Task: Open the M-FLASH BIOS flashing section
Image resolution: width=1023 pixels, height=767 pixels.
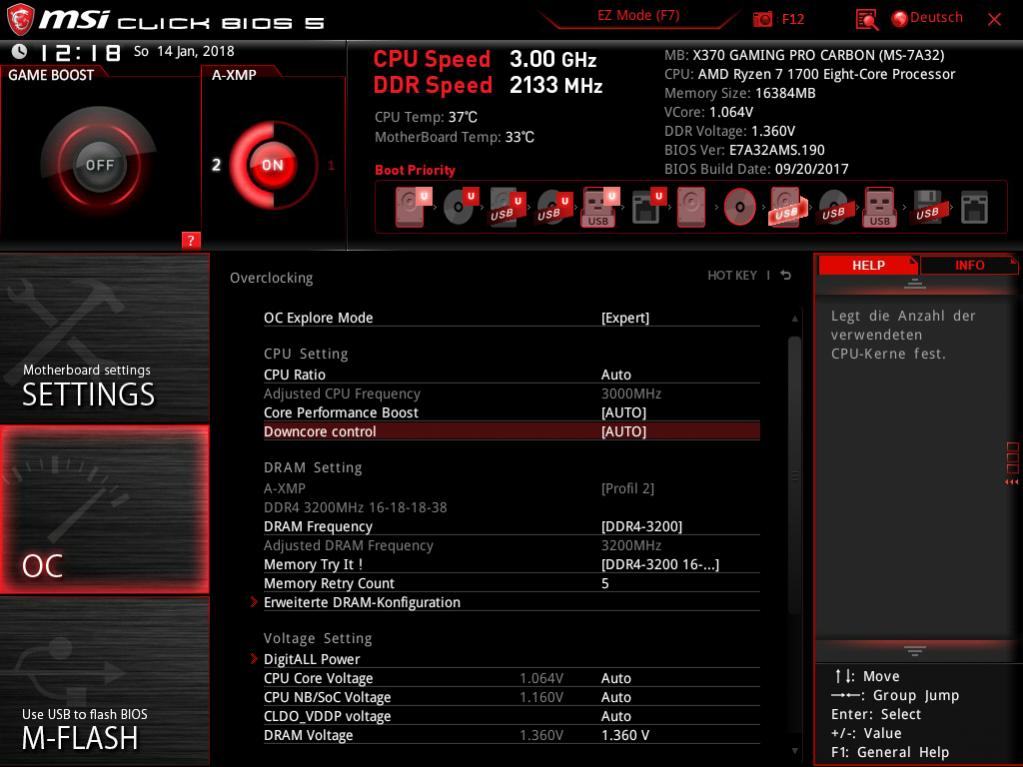Action: (x=104, y=681)
